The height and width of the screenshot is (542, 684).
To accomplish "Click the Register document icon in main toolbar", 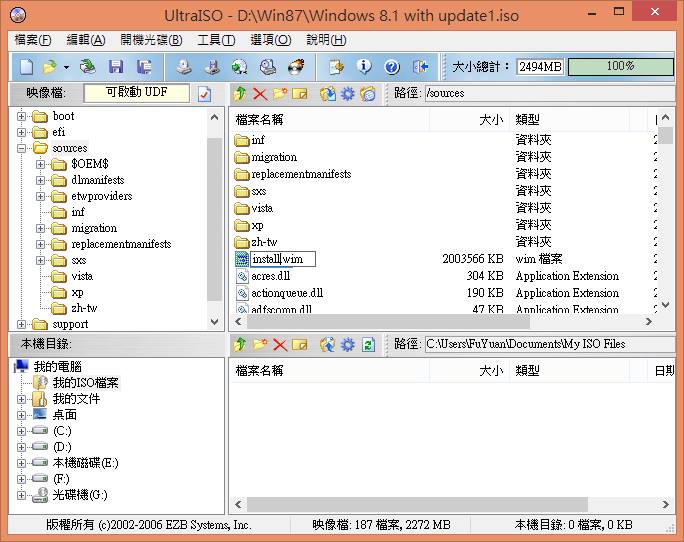I will 336,67.
